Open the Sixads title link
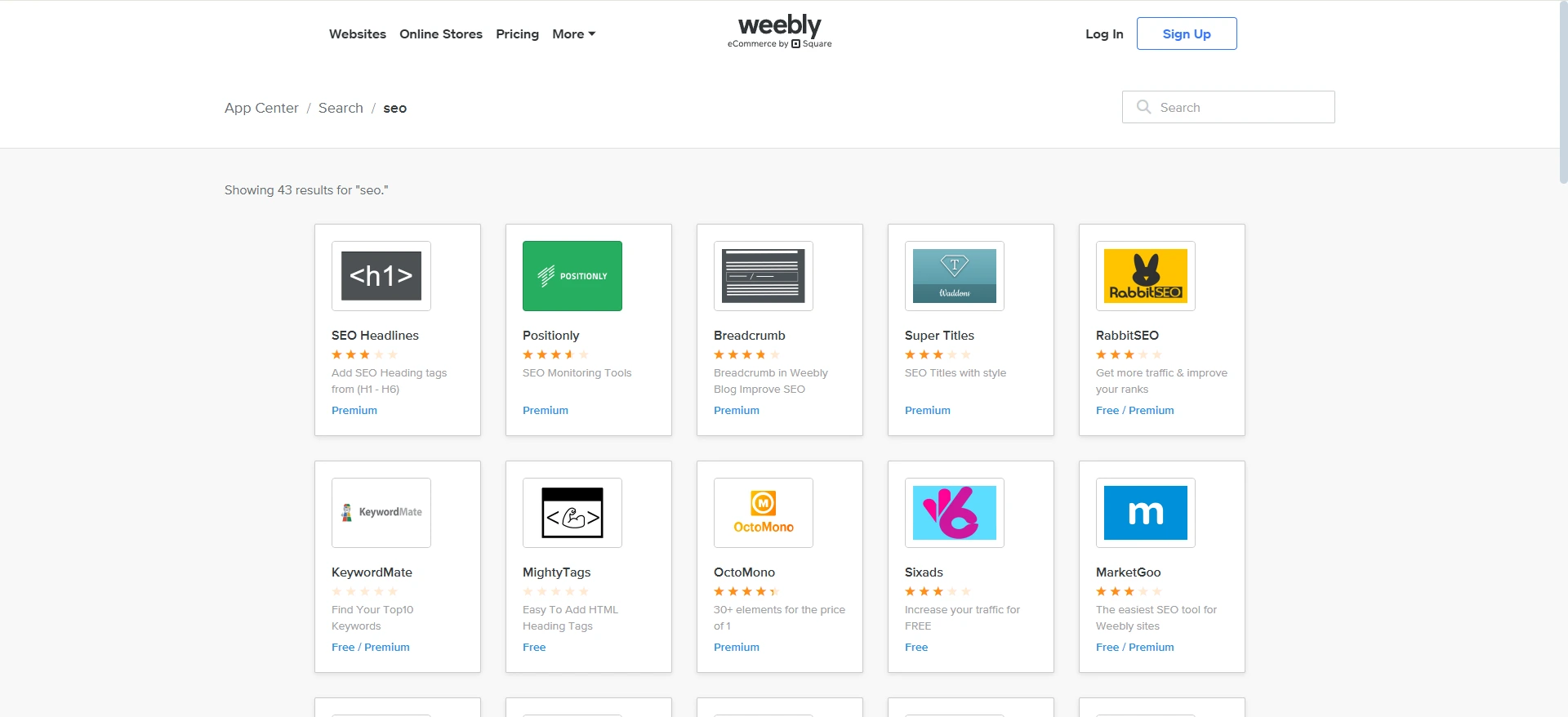 point(924,572)
